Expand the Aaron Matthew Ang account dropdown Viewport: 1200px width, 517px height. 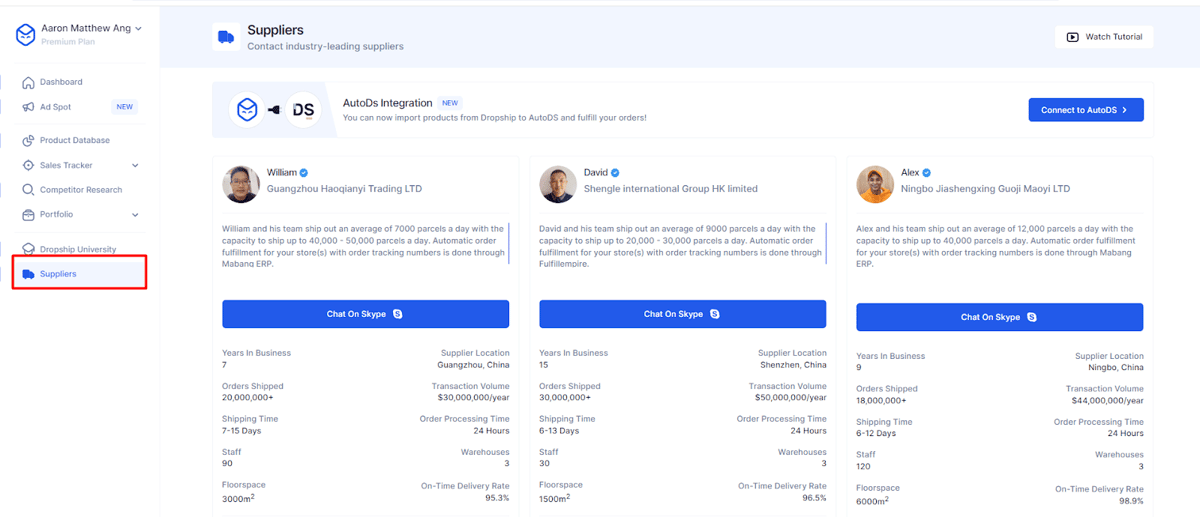coord(138,29)
